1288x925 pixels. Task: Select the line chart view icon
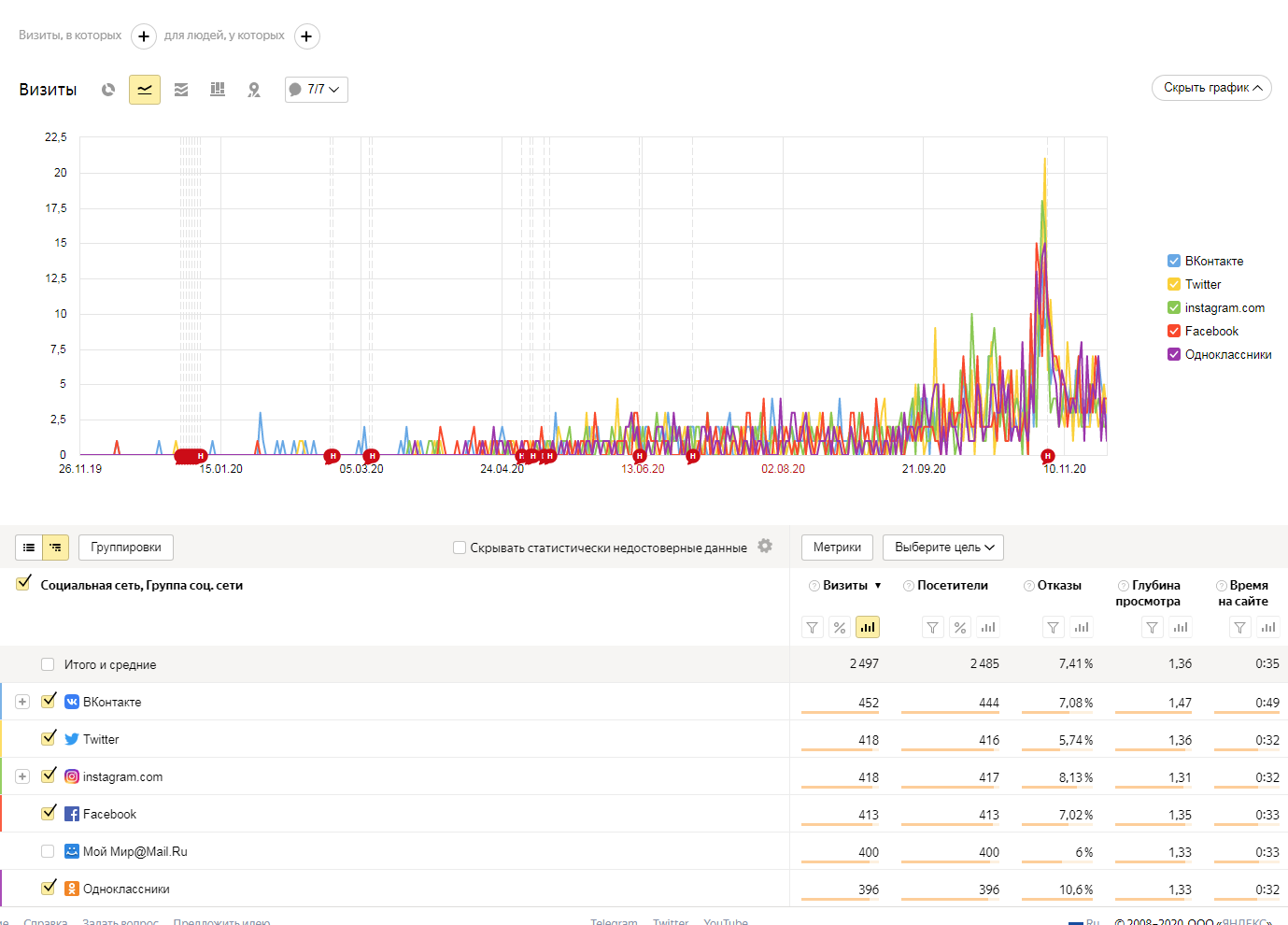click(x=145, y=90)
